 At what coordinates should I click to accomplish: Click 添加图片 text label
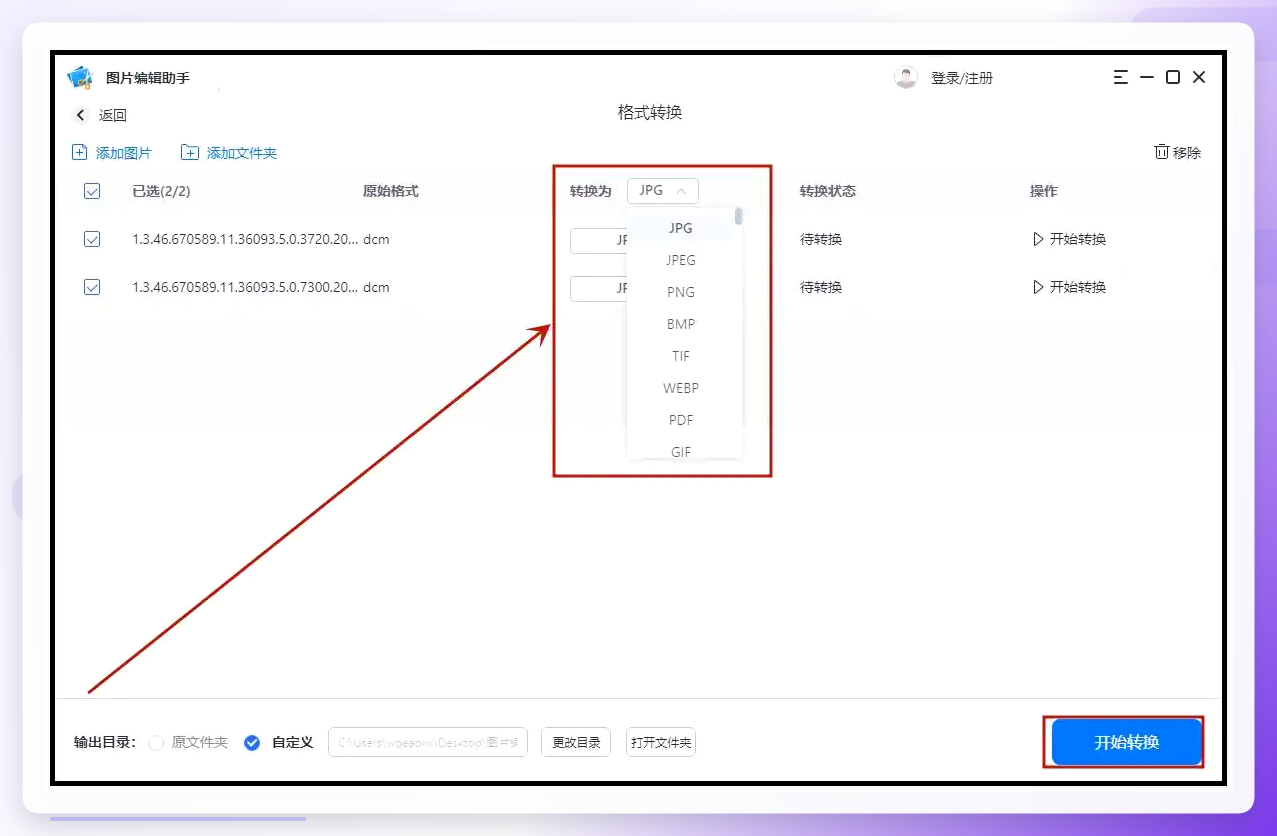click(x=124, y=153)
